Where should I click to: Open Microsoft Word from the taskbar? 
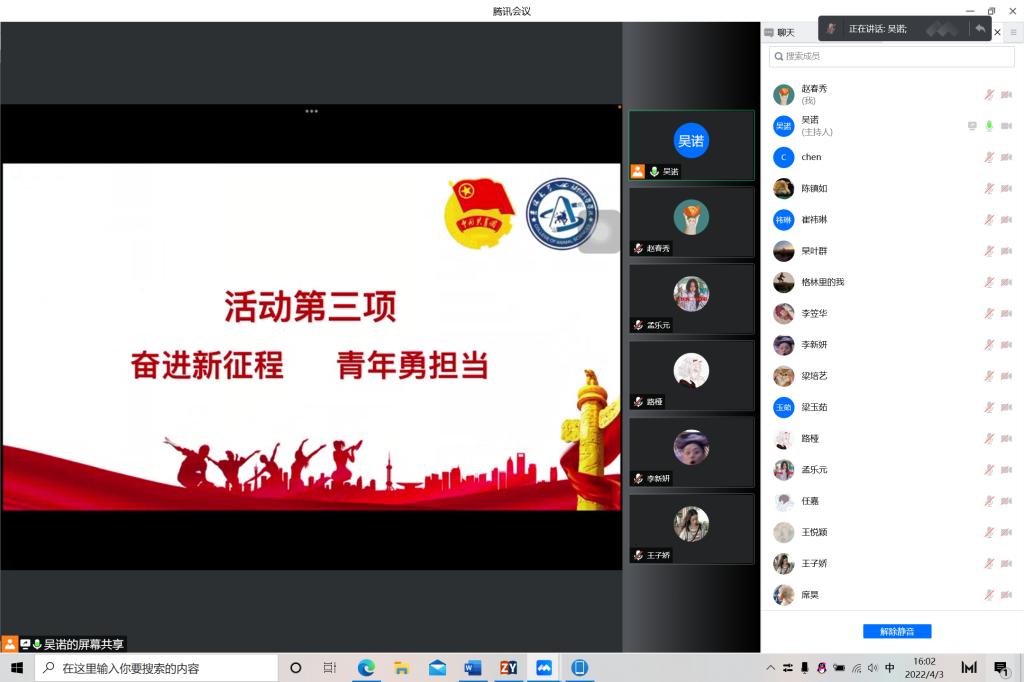(x=473, y=668)
